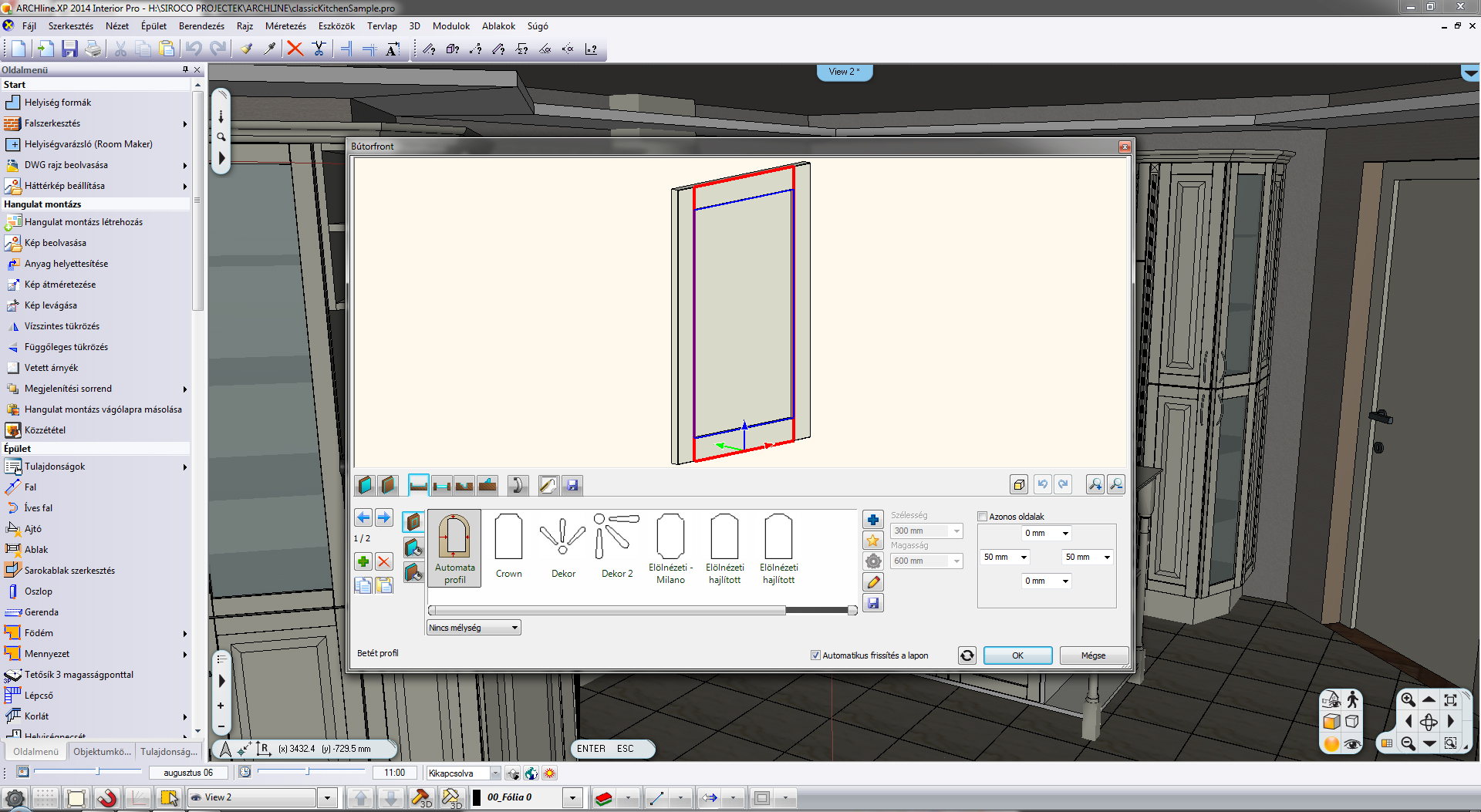Click the refresh preview icon beside OK
This screenshot has width=1481, height=812.
pos(967,655)
